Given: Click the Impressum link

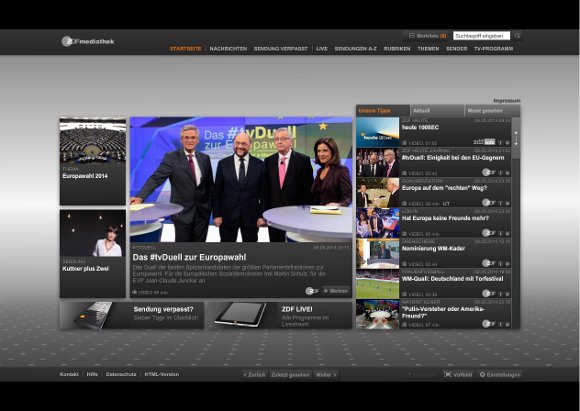Looking at the screenshot, I should [507, 101].
